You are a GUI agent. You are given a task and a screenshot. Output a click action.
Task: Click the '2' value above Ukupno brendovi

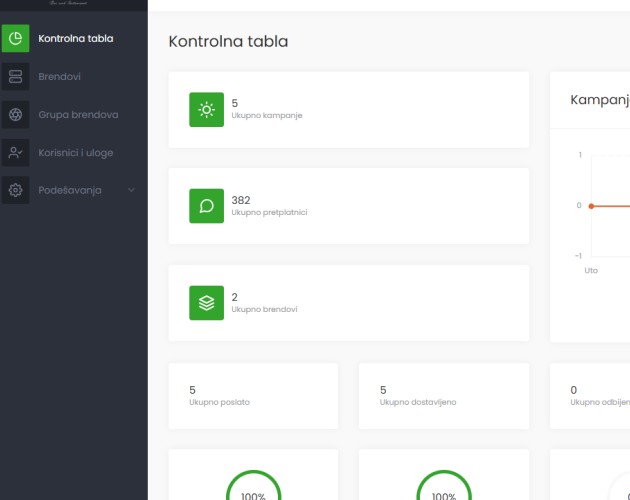coord(234,297)
